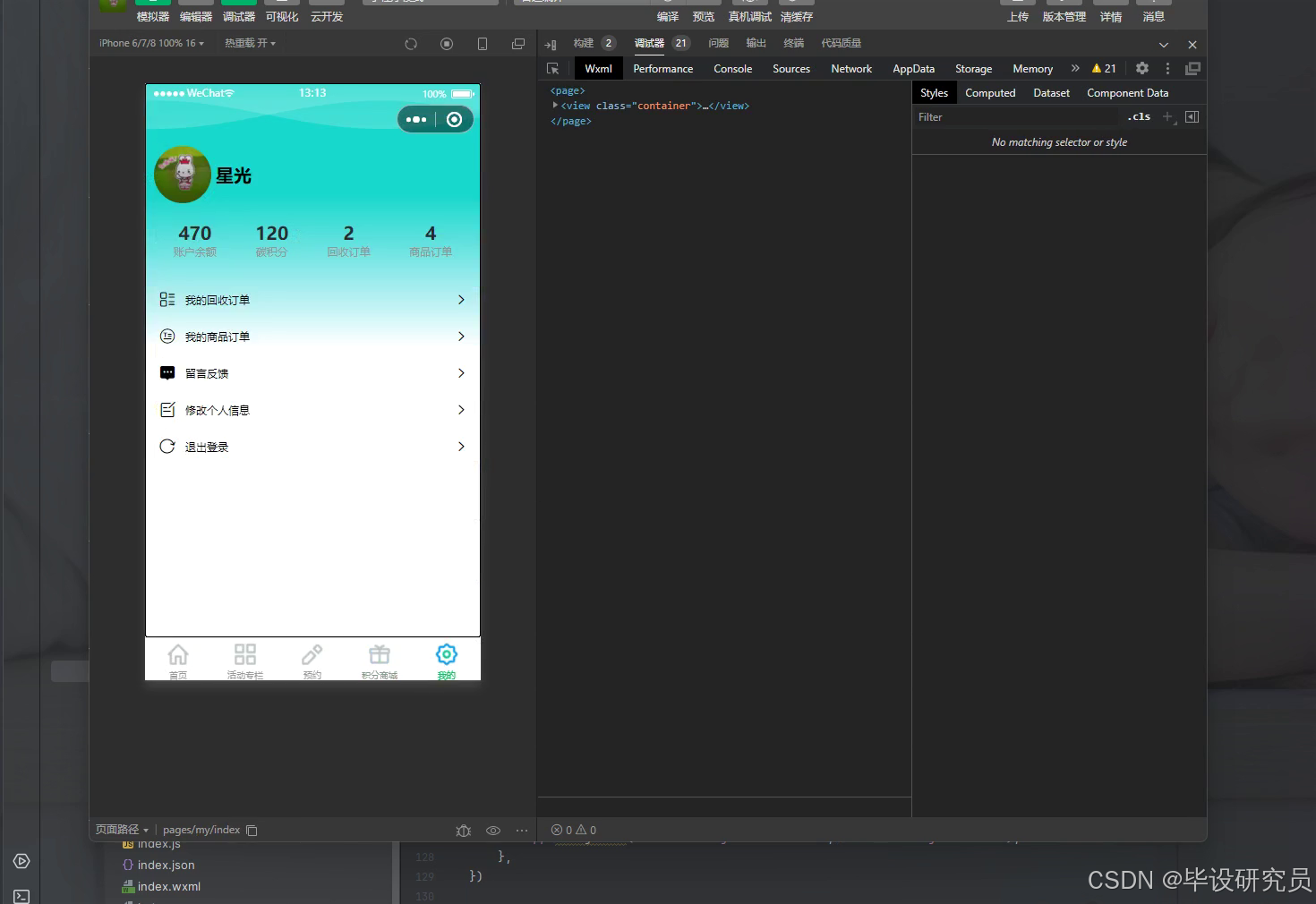Open devtools settings gear icon
This screenshot has width=1316, height=904.
click(1142, 68)
